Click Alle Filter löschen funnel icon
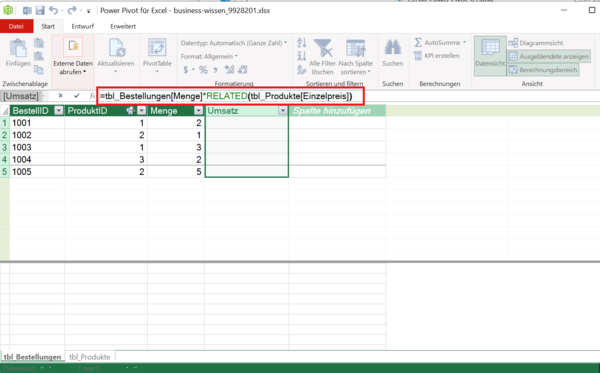Image resolution: width=600 pixels, height=373 pixels. tap(323, 49)
